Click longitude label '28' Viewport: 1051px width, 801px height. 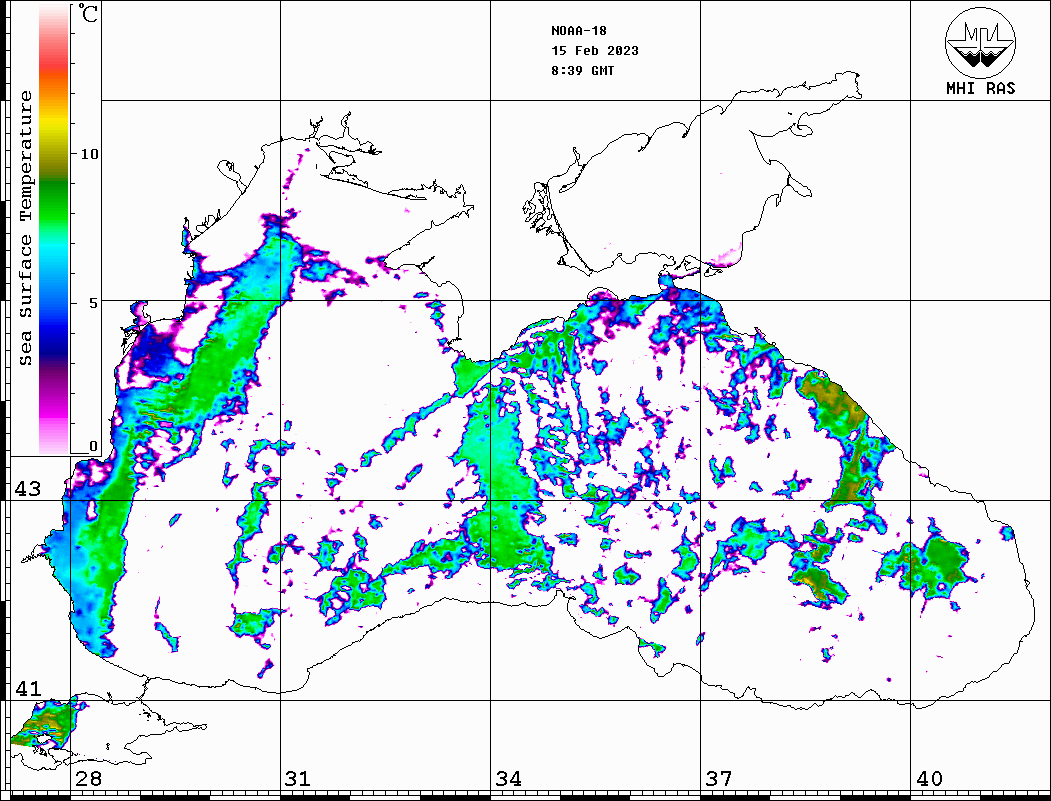88,778
